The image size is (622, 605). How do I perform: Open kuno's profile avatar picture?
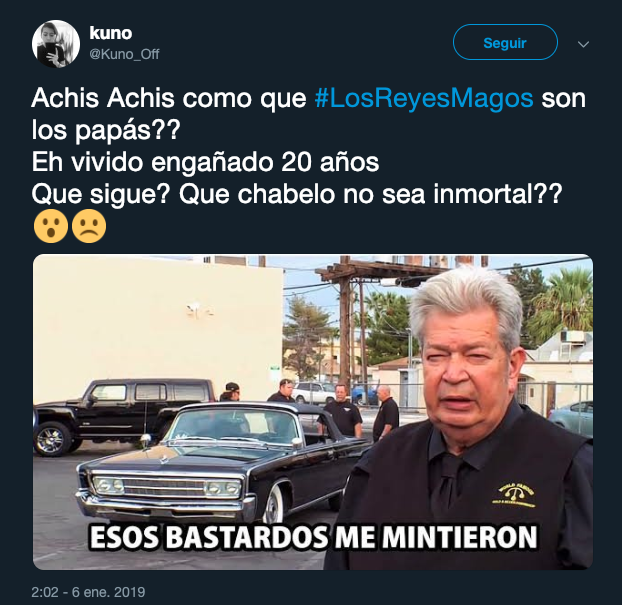pos(56,44)
